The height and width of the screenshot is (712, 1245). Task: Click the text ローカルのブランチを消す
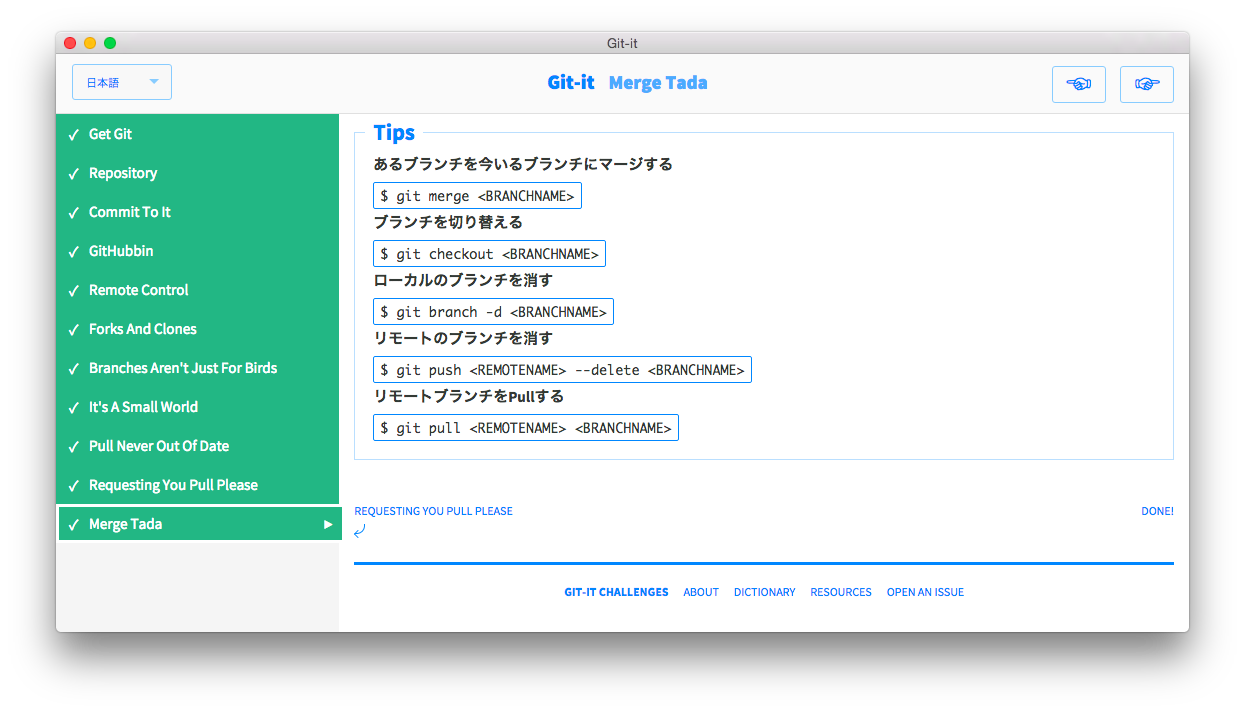(x=463, y=280)
